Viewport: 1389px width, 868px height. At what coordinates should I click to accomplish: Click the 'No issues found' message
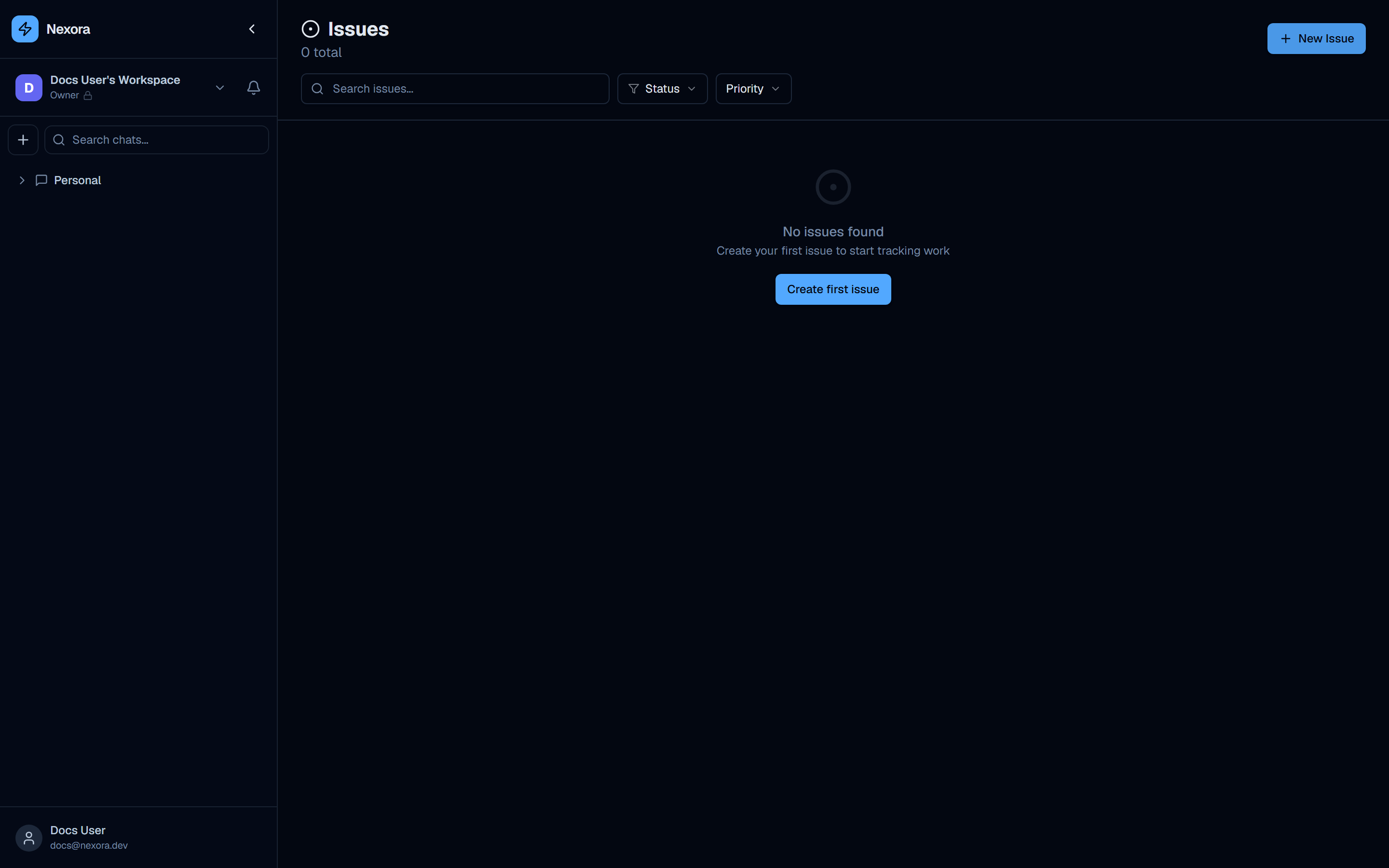tap(833, 231)
